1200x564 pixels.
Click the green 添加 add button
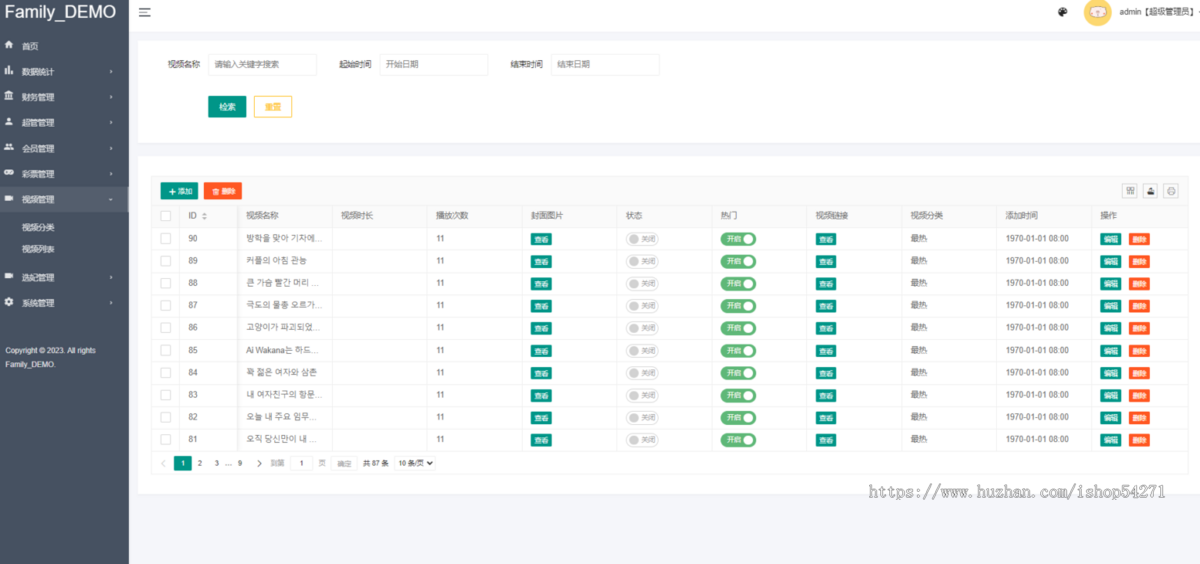pyautogui.click(x=180, y=191)
